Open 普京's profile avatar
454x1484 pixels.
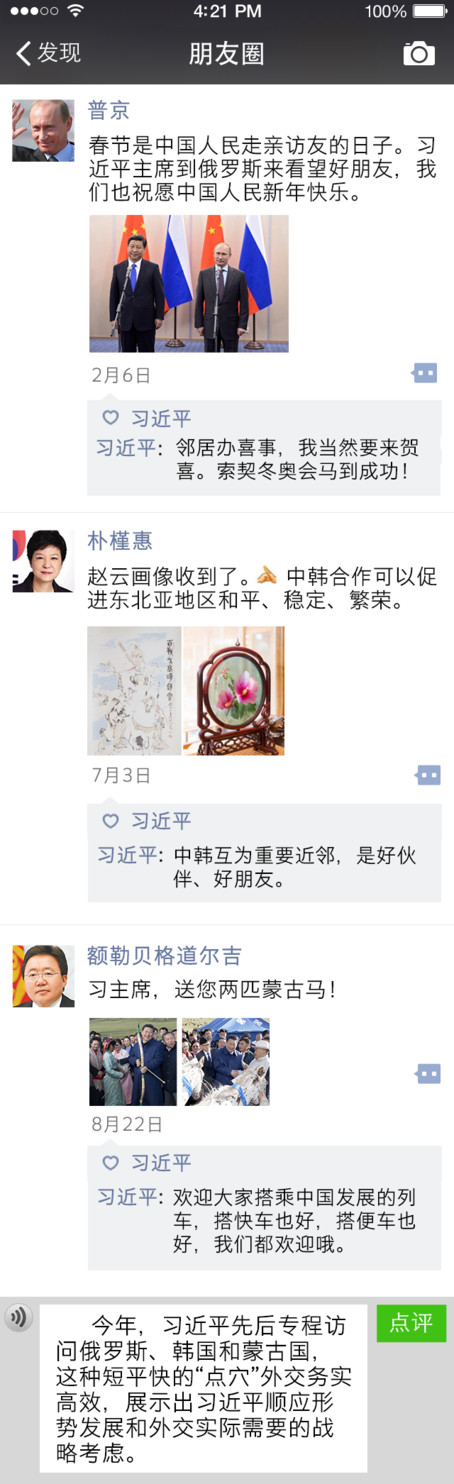click(43, 130)
